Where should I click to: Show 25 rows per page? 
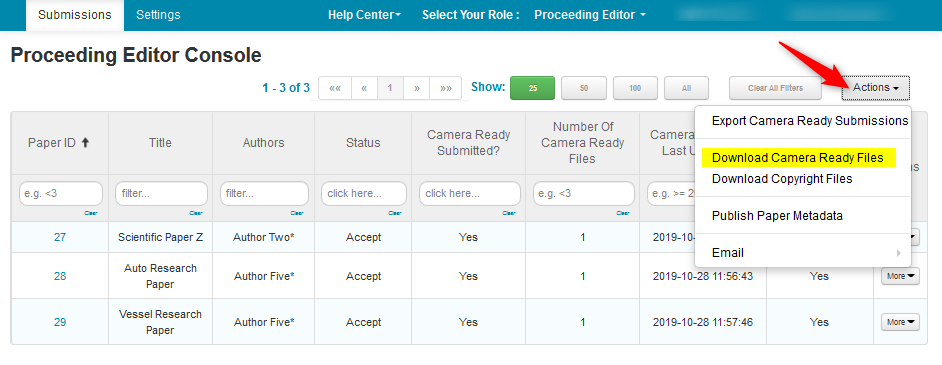pos(532,88)
